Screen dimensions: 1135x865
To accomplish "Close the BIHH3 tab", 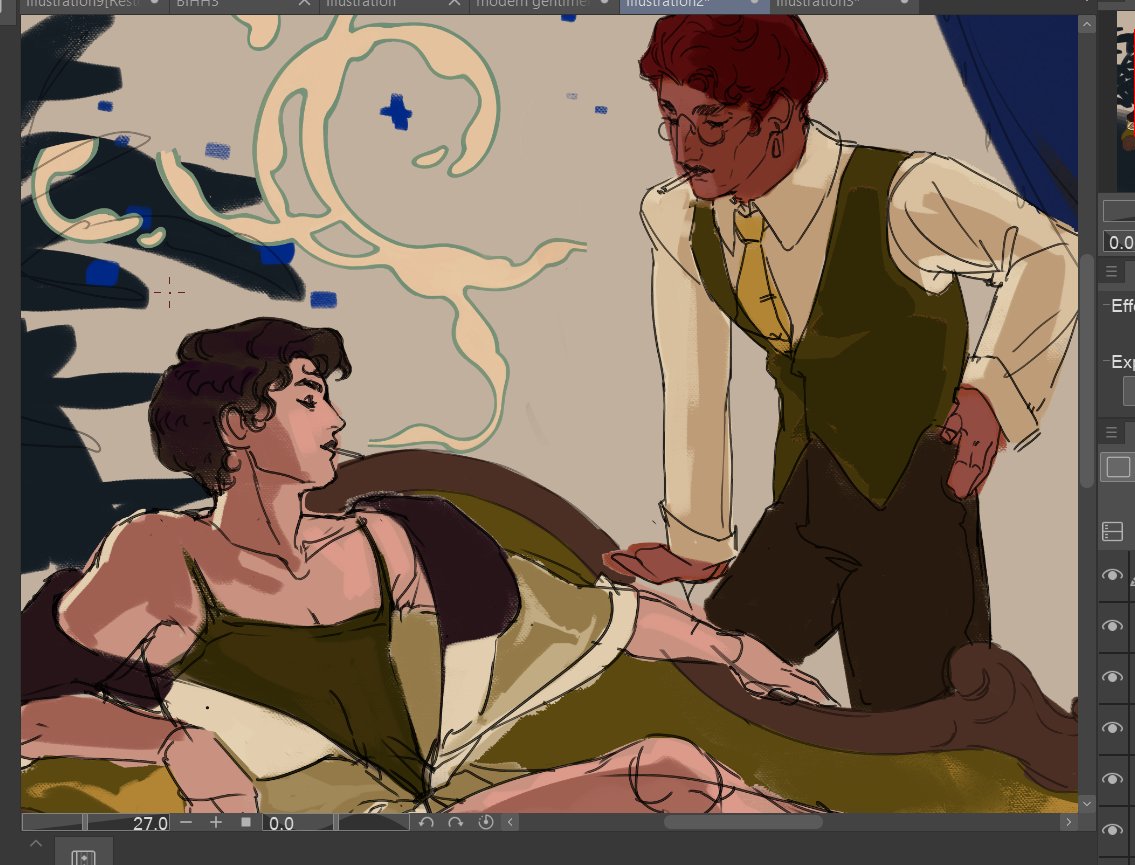I will tap(305, 3).
